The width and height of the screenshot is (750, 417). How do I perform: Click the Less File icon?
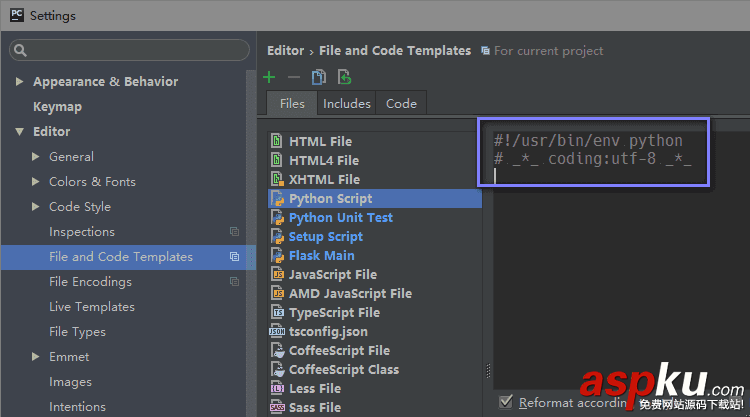pyautogui.click(x=277, y=388)
